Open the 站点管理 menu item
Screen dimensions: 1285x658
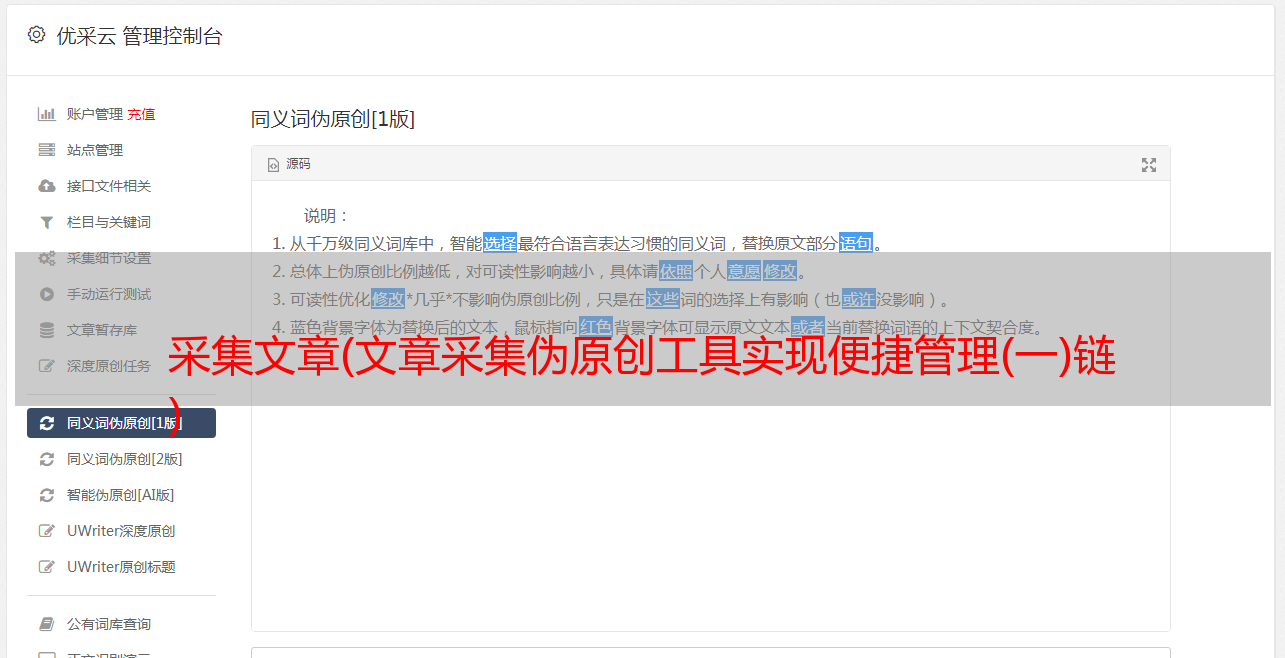(x=95, y=150)
